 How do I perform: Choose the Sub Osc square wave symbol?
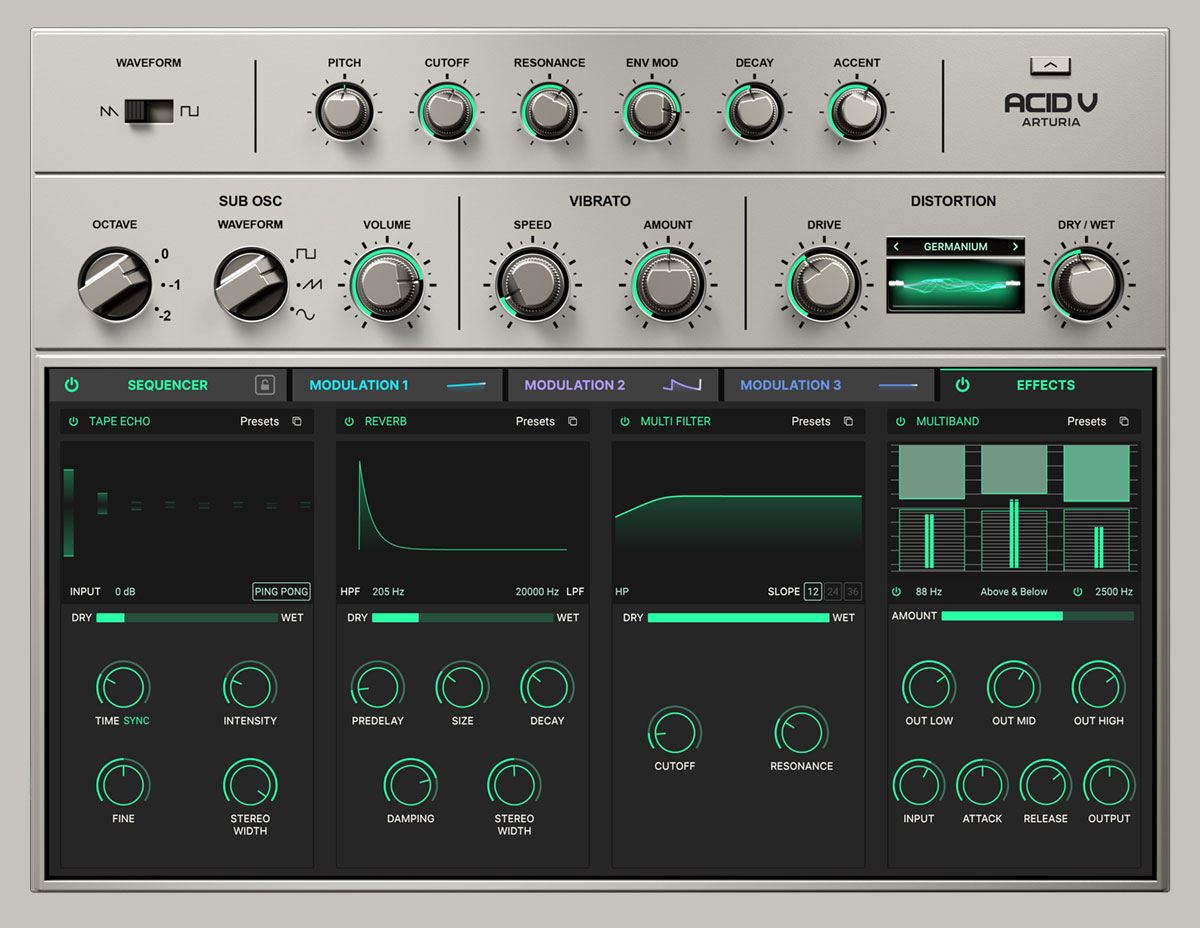[306, 254]
